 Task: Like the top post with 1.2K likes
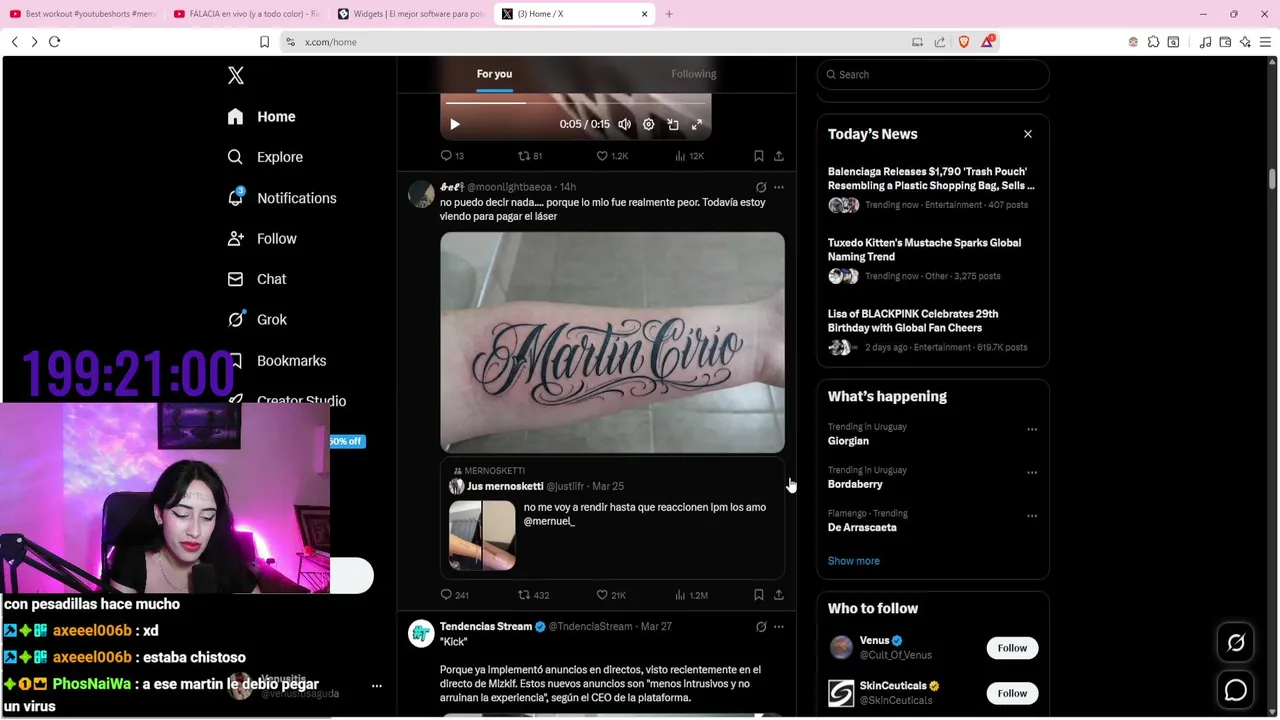pyautogui.click(x=612, y=156)
